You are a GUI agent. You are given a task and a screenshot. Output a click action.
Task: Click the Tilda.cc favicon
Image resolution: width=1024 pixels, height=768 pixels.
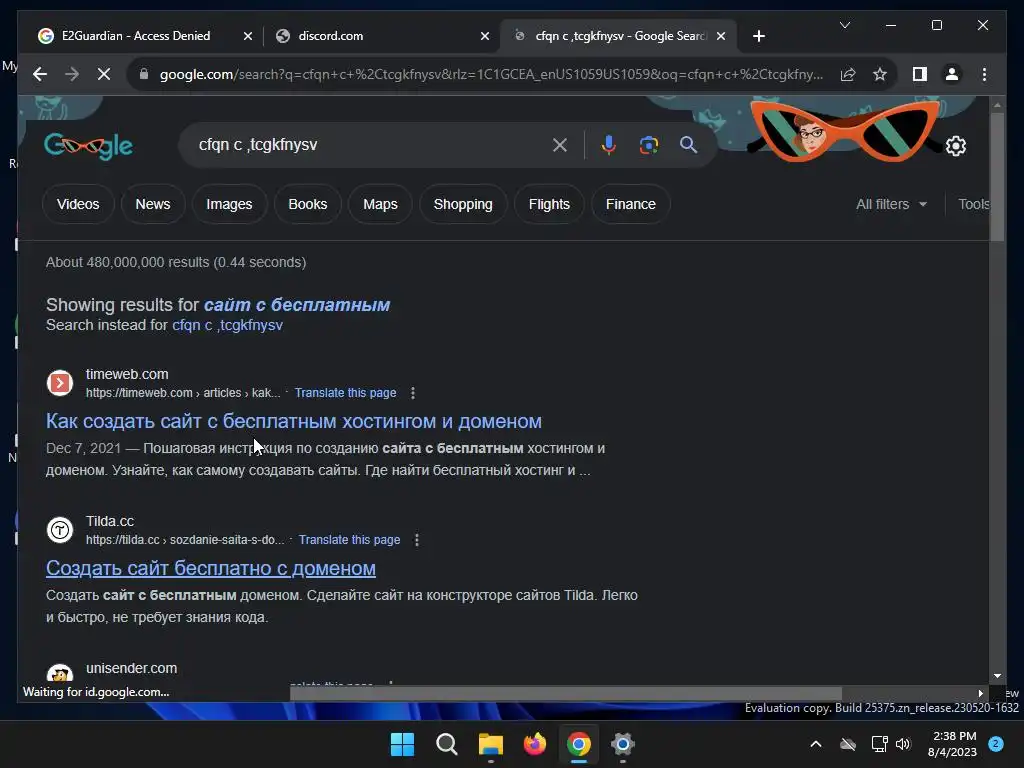60,530
